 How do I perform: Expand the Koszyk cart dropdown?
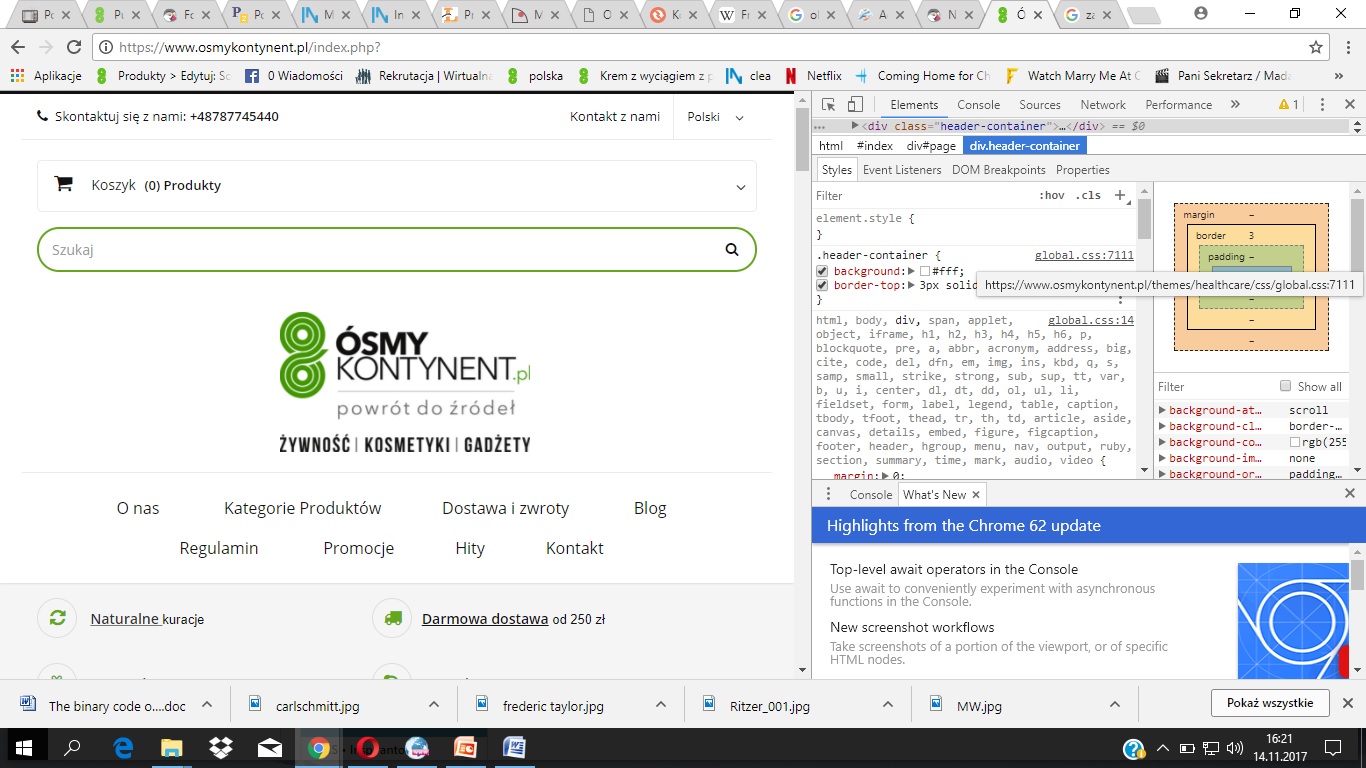(x=741, y=187)
